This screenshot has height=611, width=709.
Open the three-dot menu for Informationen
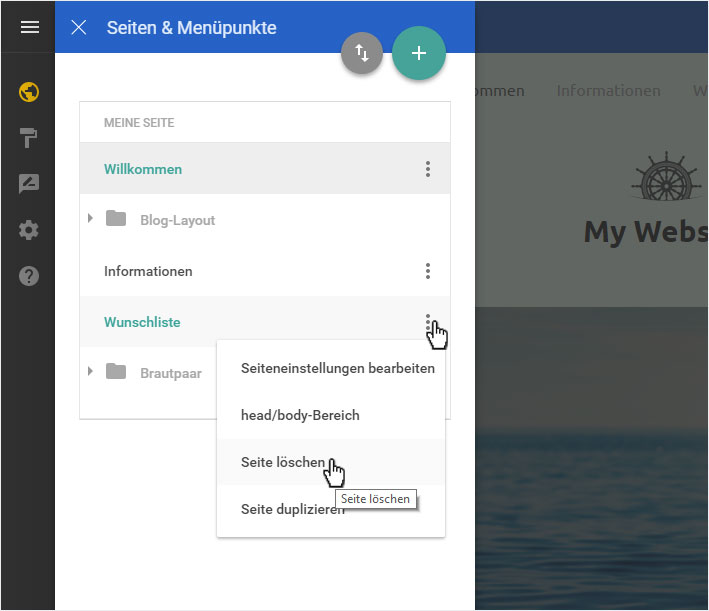[x=428, y=271]
